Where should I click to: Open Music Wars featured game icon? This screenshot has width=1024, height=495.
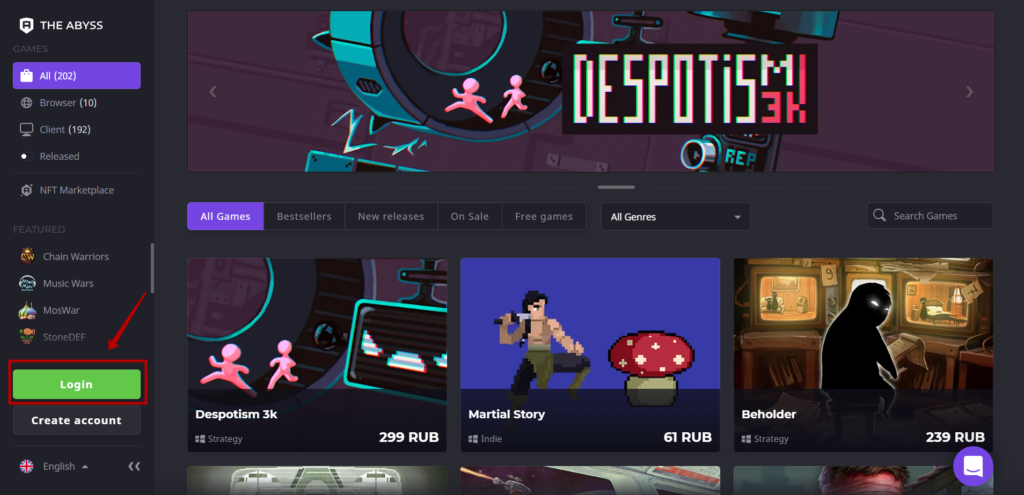point(27,283)
